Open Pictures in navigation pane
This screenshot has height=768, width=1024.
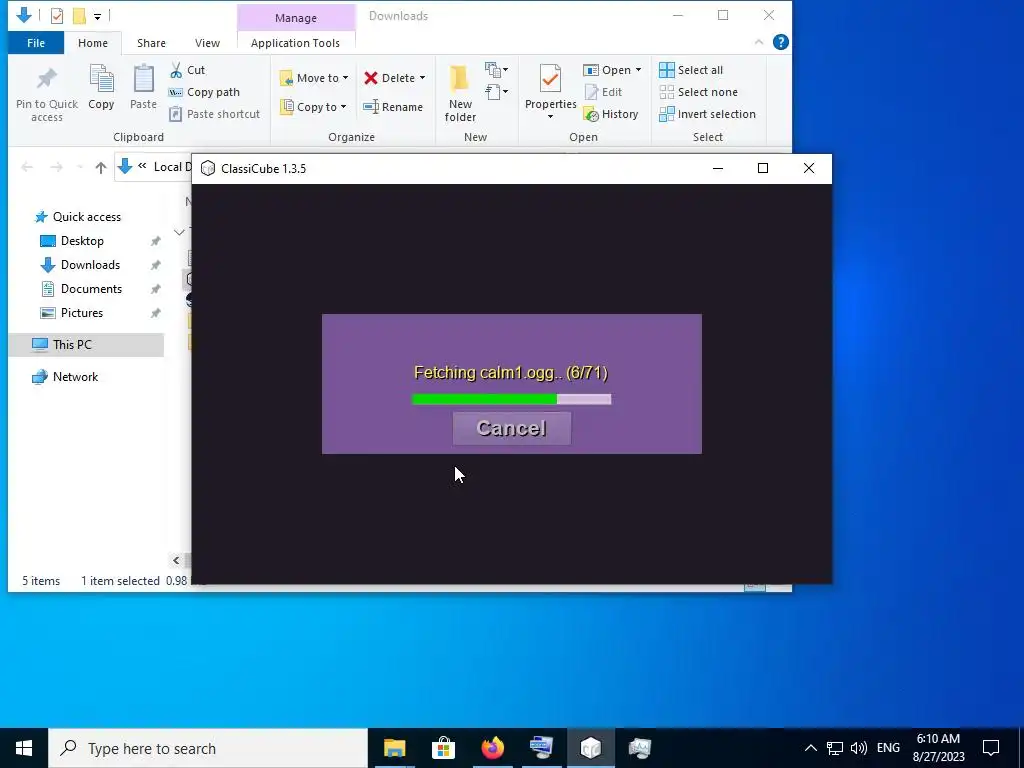point(82,313)
